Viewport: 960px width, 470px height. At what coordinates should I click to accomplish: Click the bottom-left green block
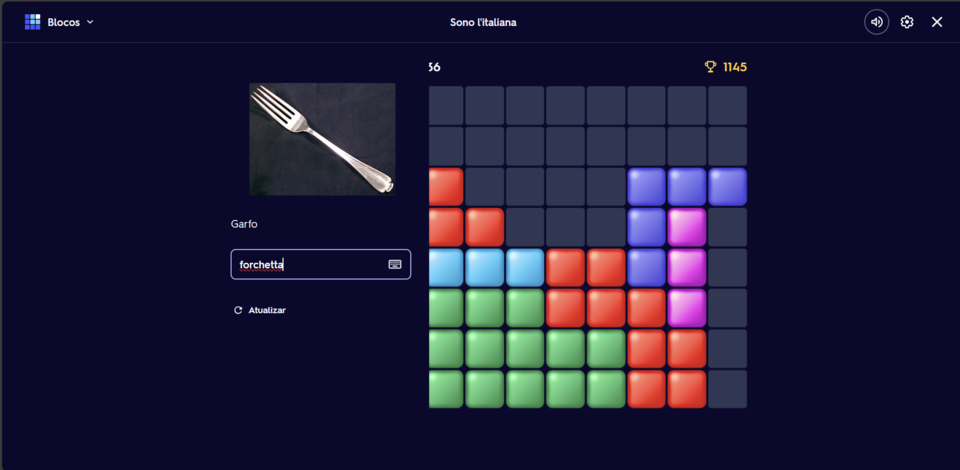[445, 389]
